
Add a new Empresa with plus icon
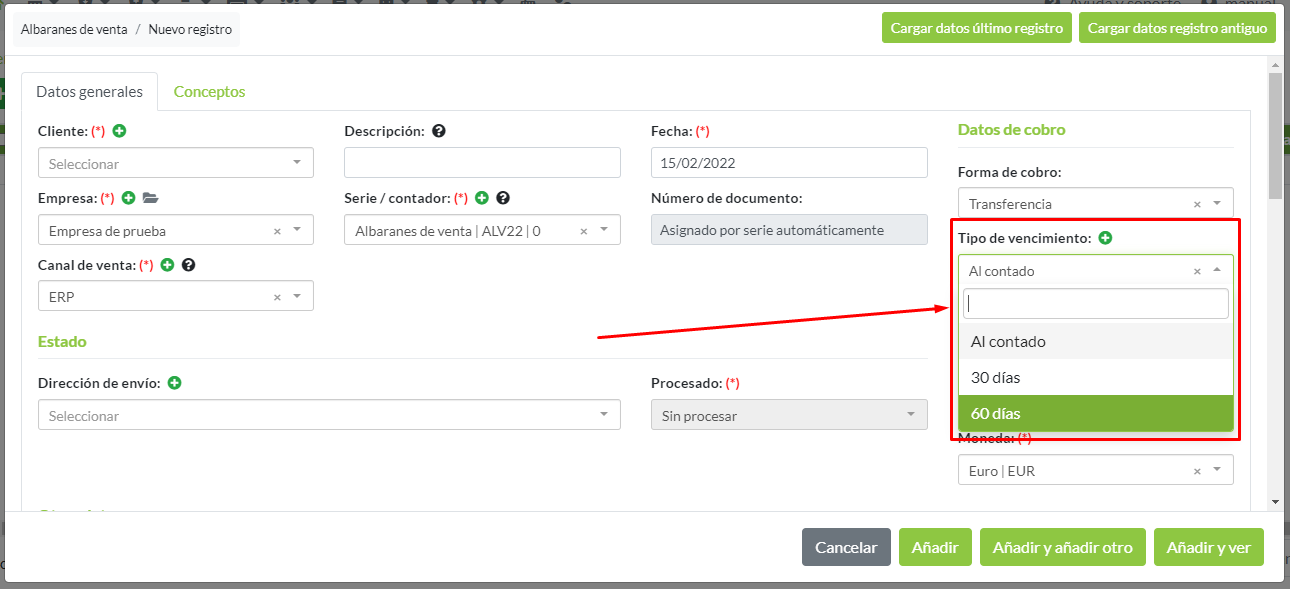tap(128, 198)
